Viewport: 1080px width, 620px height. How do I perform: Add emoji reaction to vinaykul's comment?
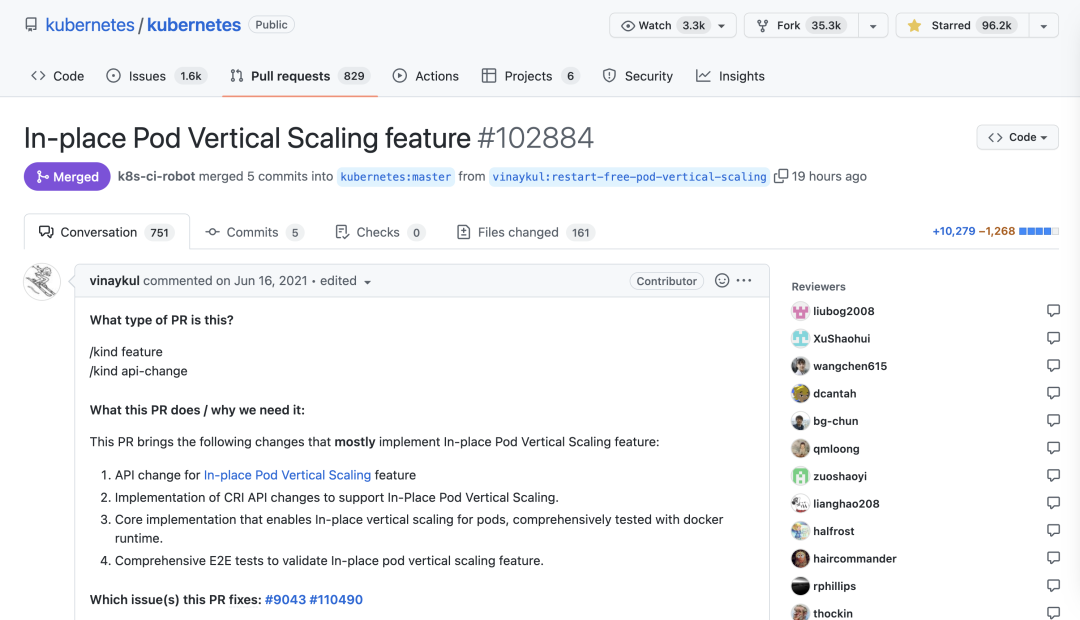(722, 280)
